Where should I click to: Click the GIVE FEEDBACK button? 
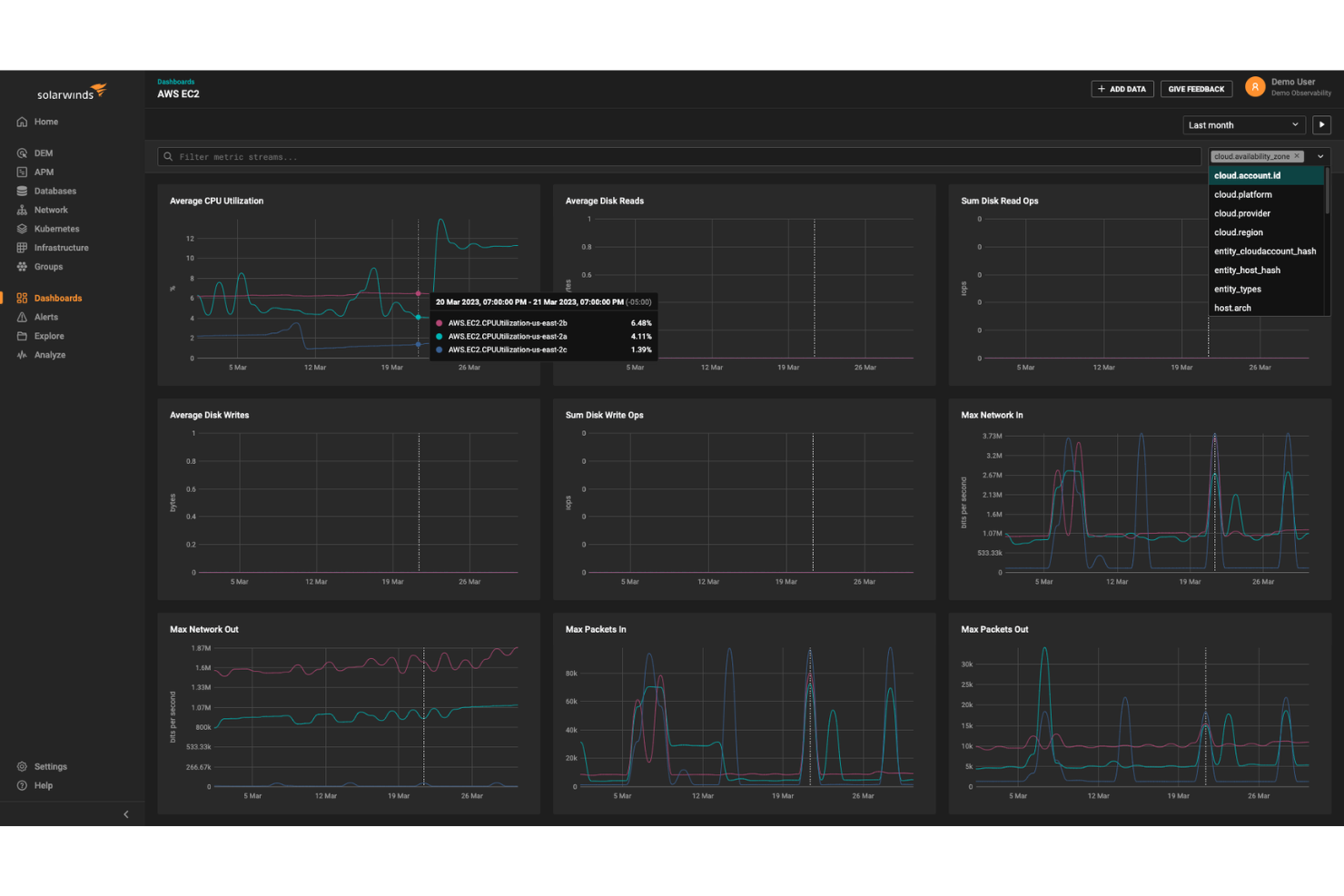1196,88
